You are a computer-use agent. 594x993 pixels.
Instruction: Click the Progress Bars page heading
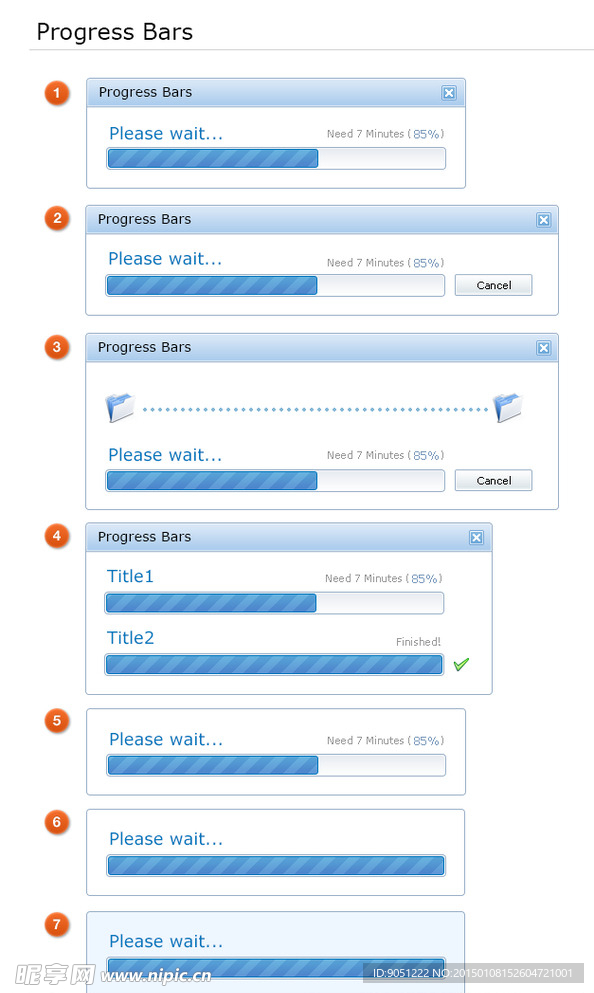pos(115,32)
